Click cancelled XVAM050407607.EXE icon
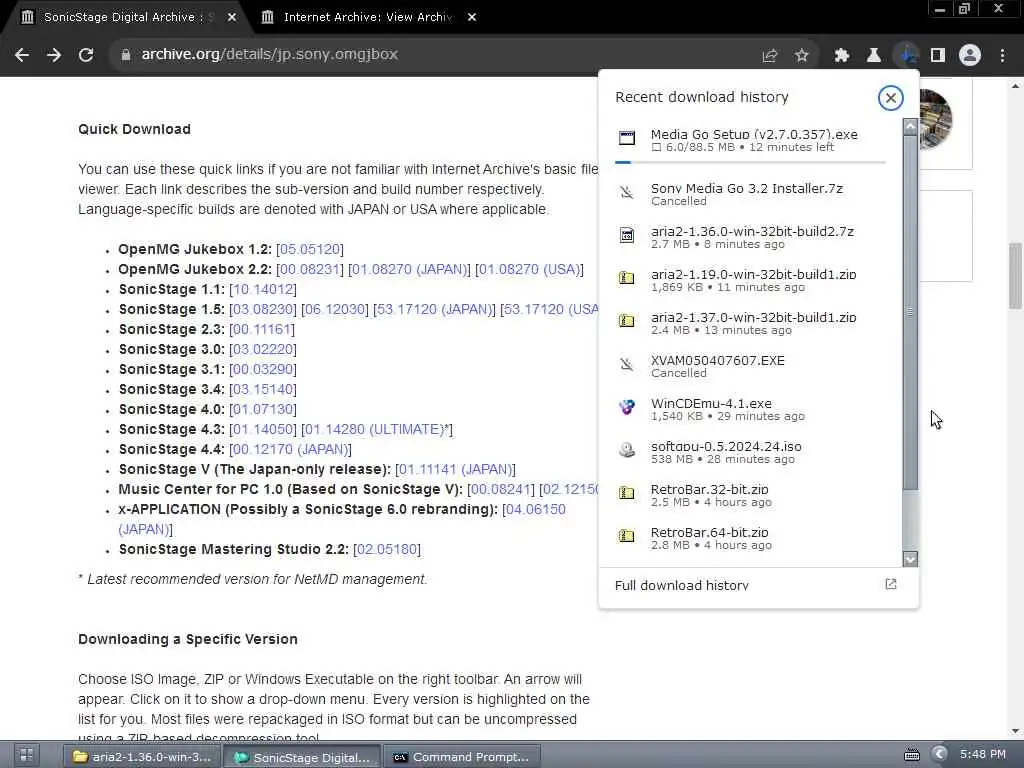1024x768 pixels. click(626, 364)
